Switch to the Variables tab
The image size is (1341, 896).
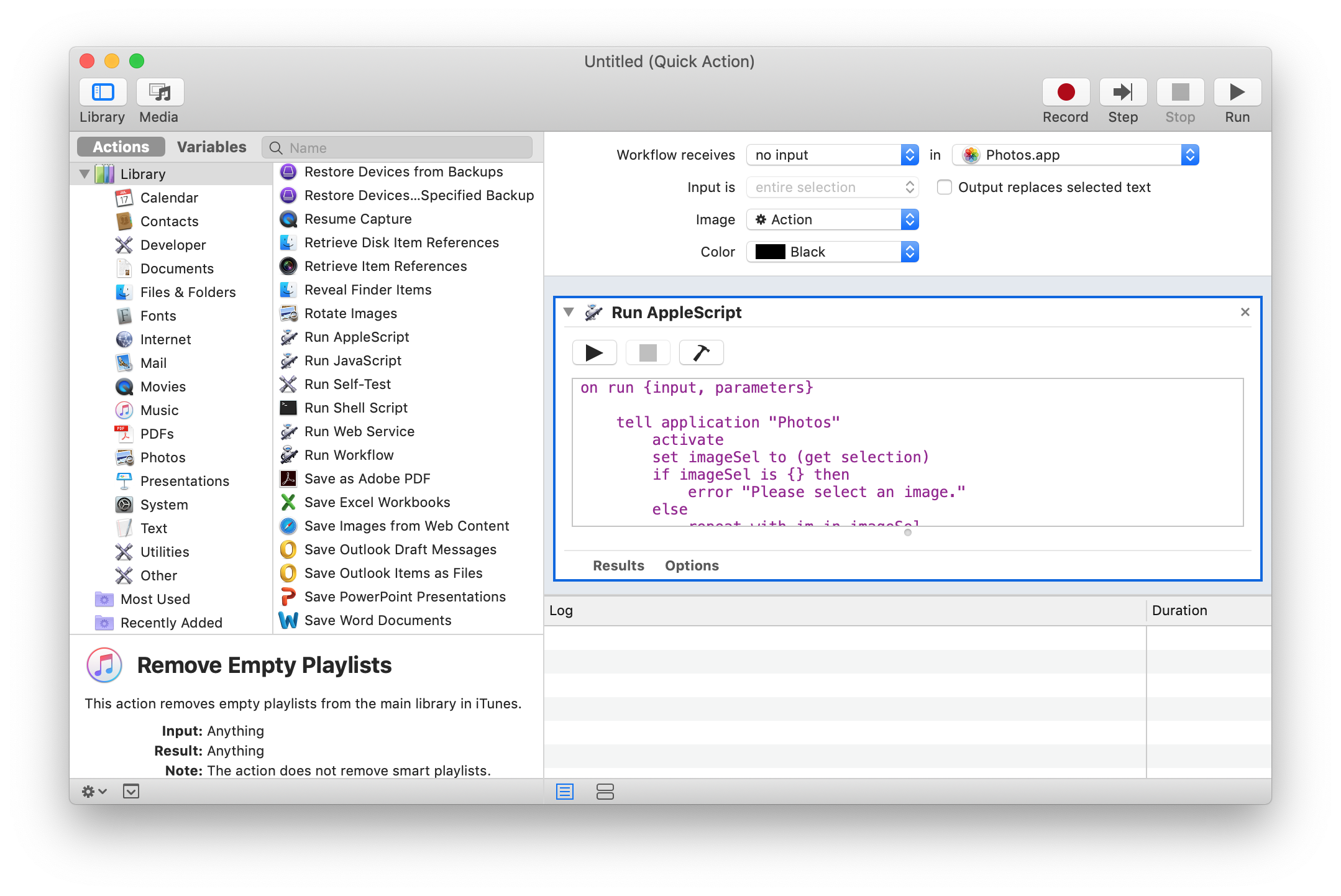[211, 147]
